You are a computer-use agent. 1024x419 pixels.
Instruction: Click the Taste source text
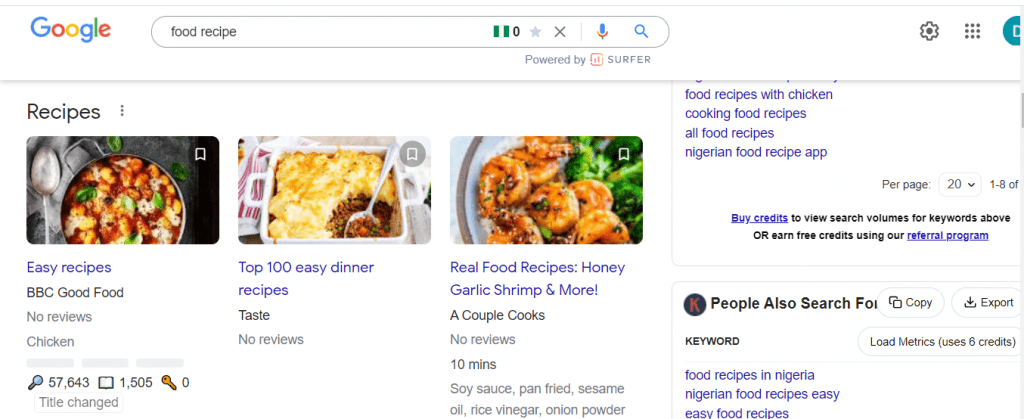point(254,315)
